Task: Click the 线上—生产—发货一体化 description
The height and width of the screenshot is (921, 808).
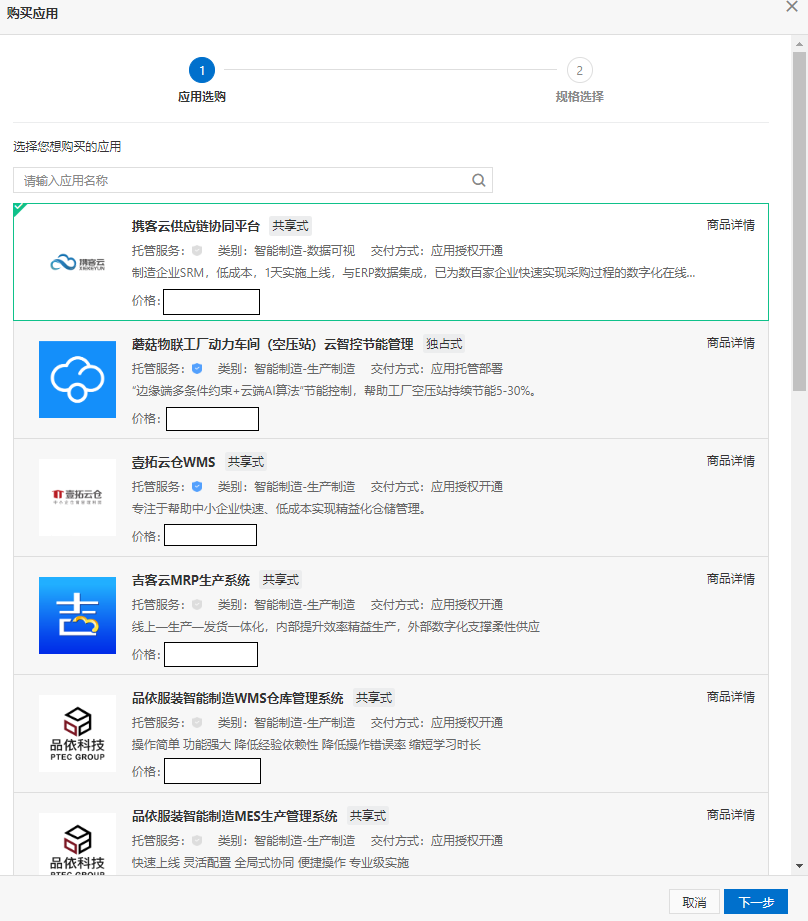Action: coord(335,627)
